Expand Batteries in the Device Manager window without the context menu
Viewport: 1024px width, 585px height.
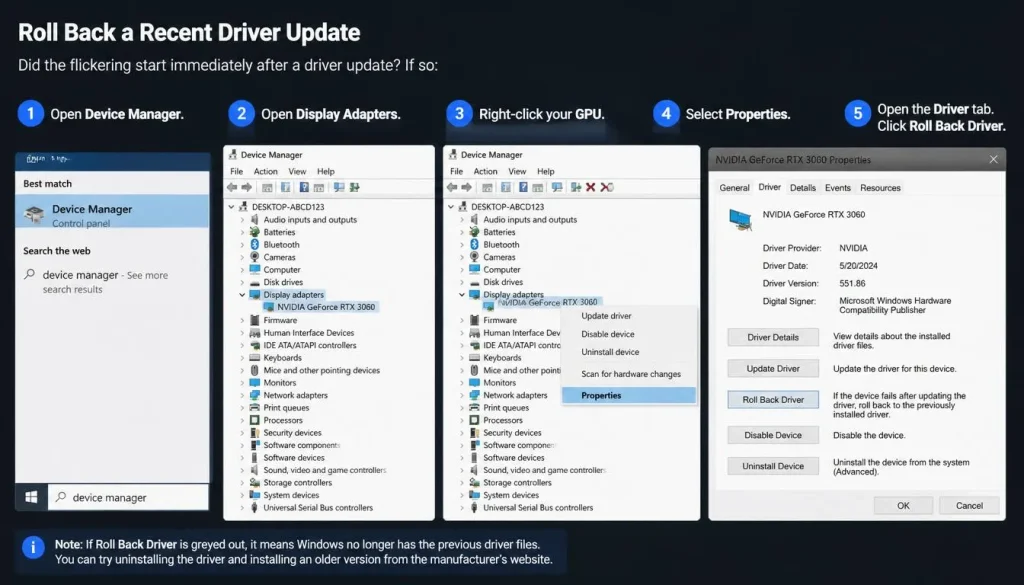[x=242, y=232]
